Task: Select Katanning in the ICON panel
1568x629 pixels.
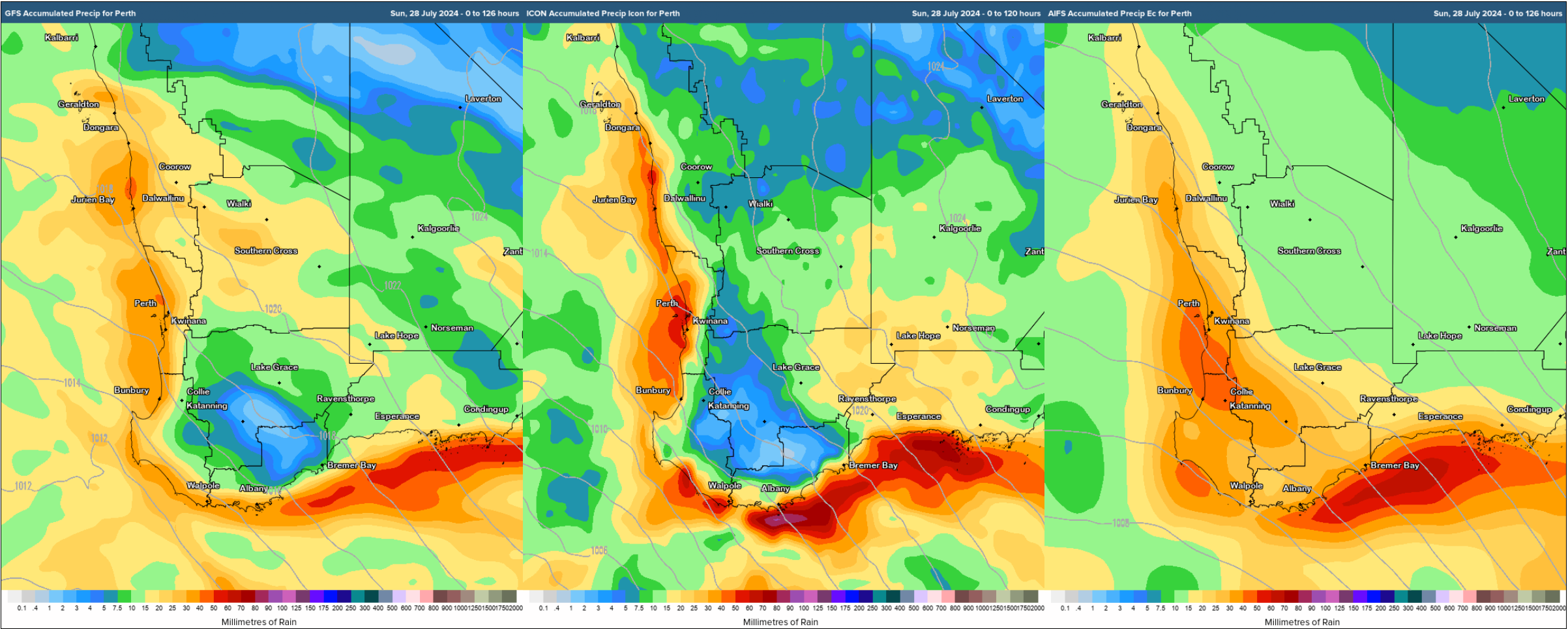Action: pyautogui.click(x=728, y=405)
